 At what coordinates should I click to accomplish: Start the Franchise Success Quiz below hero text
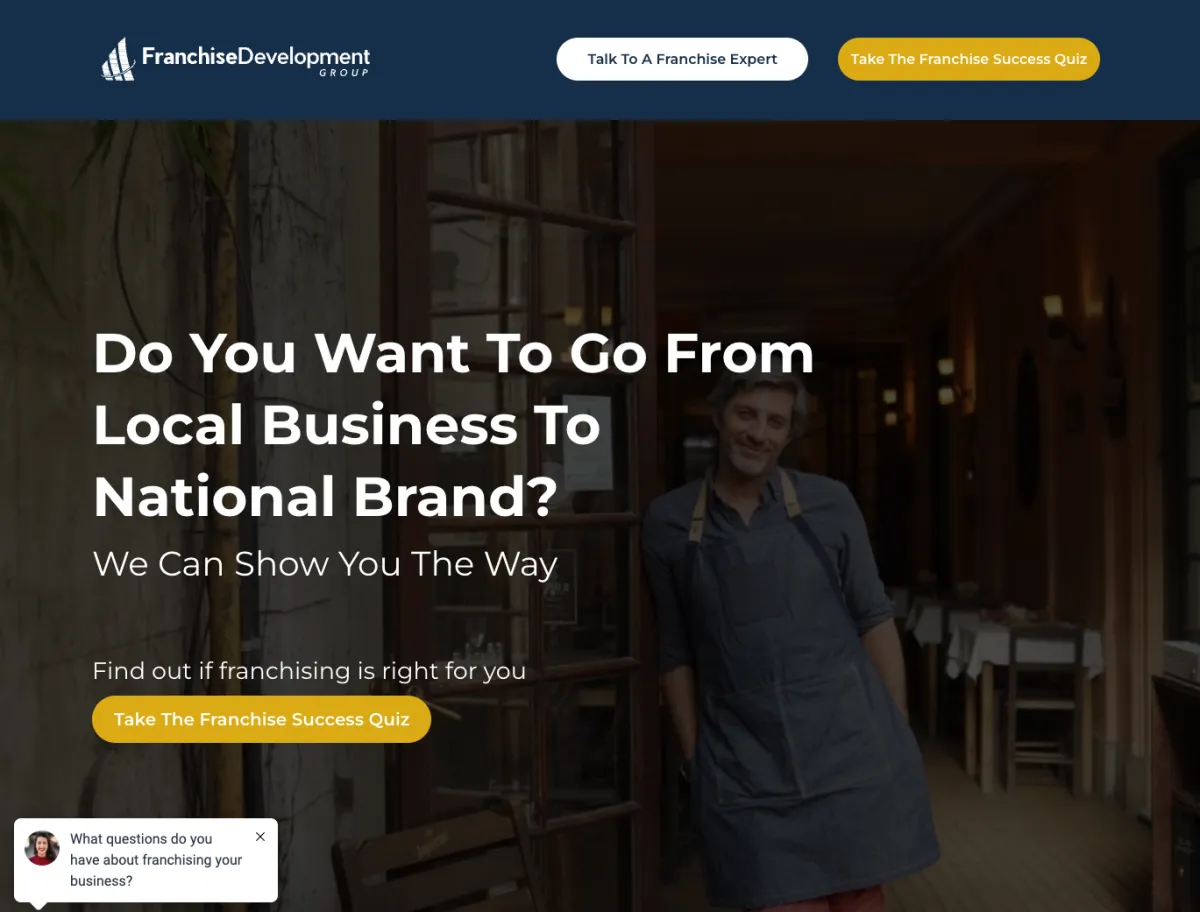[261, 719]
